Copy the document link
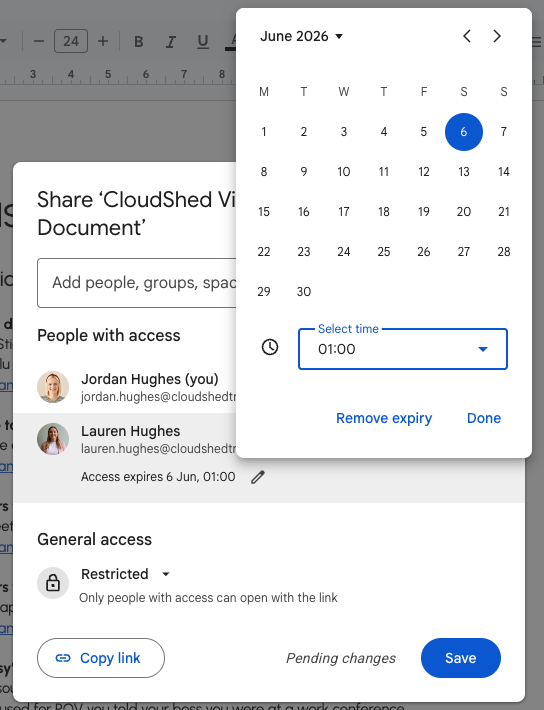 tap(101, 658)
